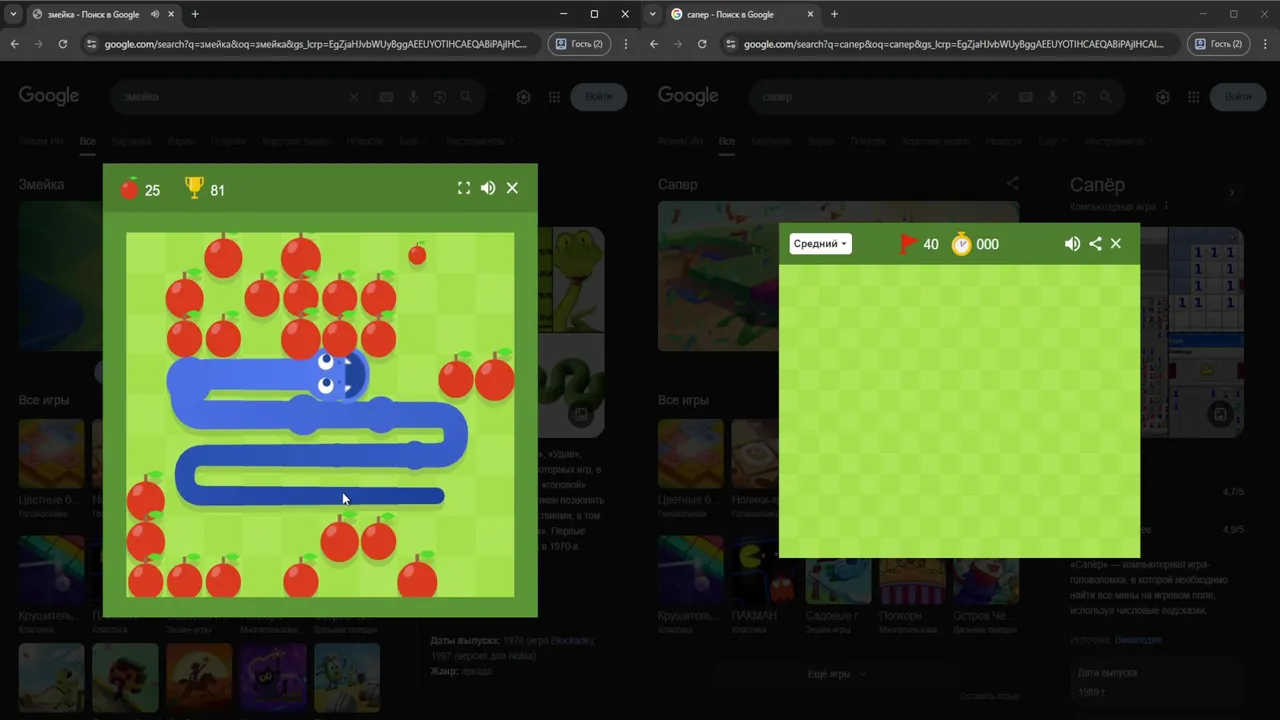Click Войти button in змейка window
1280x720 pixels.
pyautogui.click(x=599, y=97)
